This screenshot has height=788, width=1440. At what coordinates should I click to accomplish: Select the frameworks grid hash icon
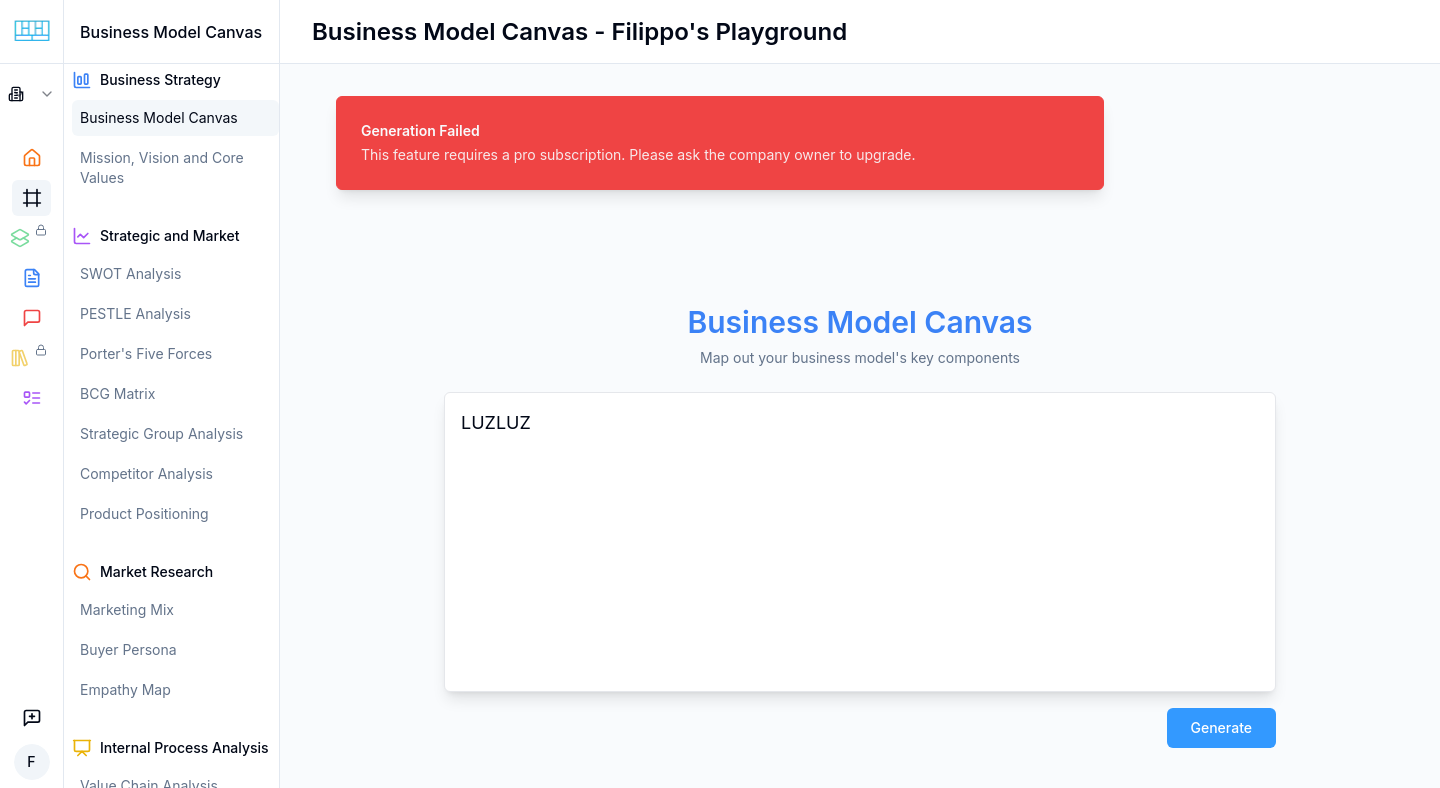pos(32,197)
